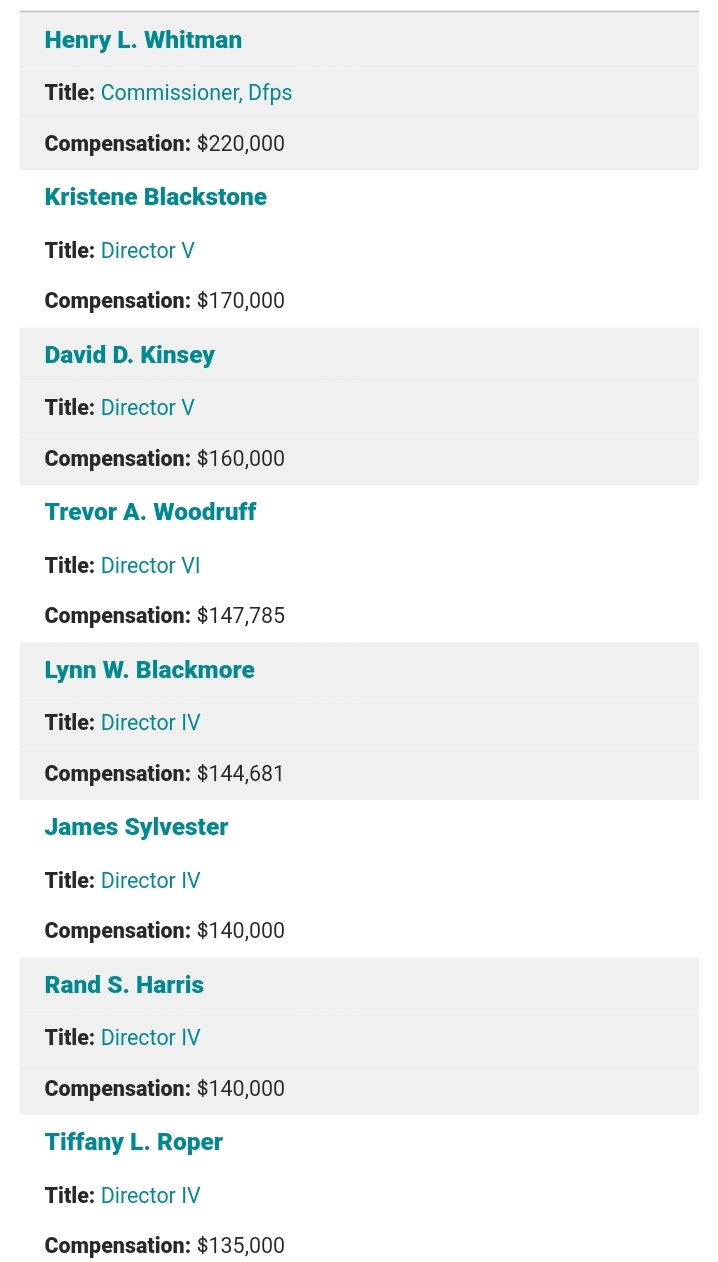Viewport: 718px width, 1262px height.
Task: Click James Sylvester's Director IV title
Action: pyautogui.click(x=150, y=881)
